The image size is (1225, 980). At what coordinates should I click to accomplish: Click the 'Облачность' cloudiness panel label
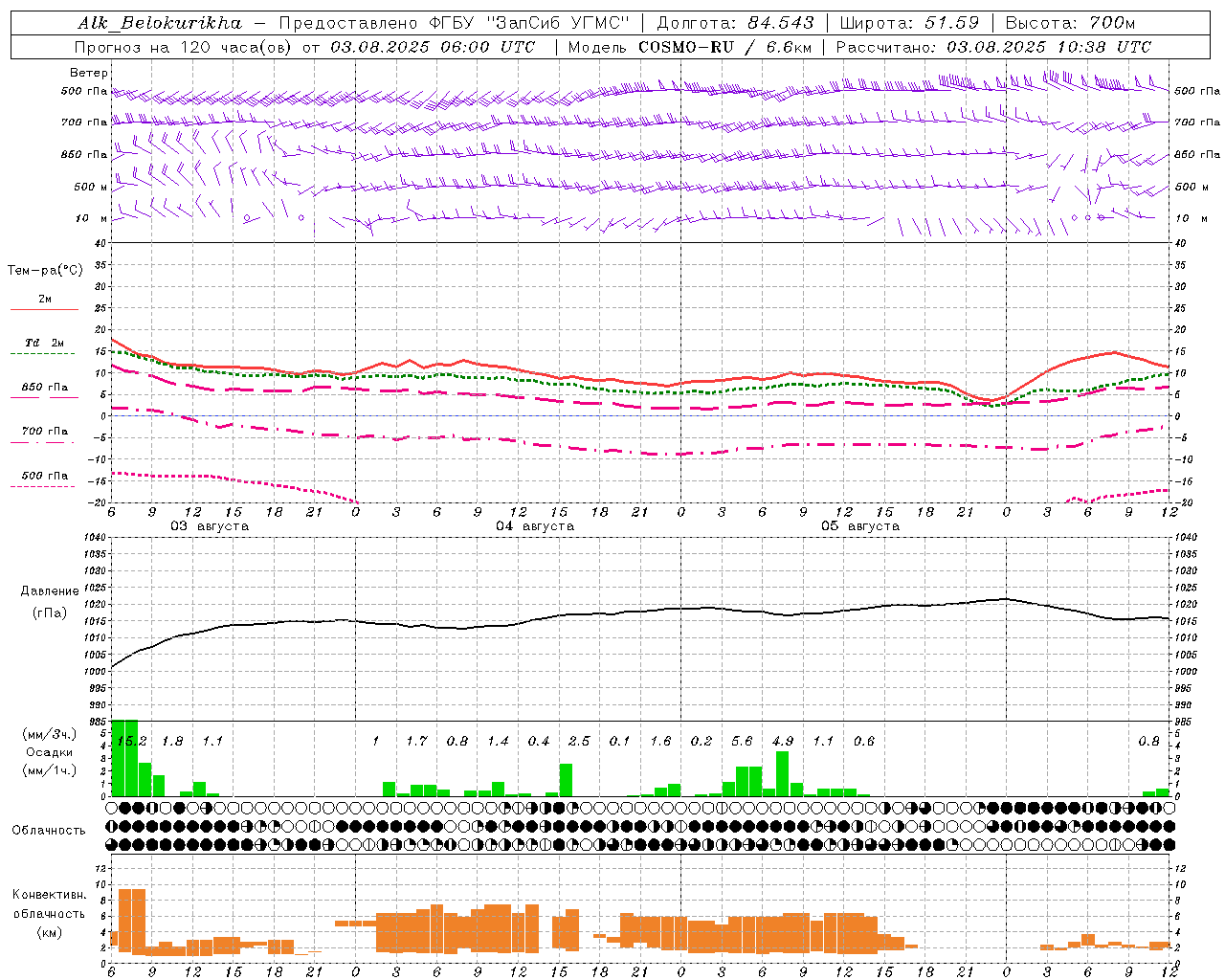click(x=49, y=831)
